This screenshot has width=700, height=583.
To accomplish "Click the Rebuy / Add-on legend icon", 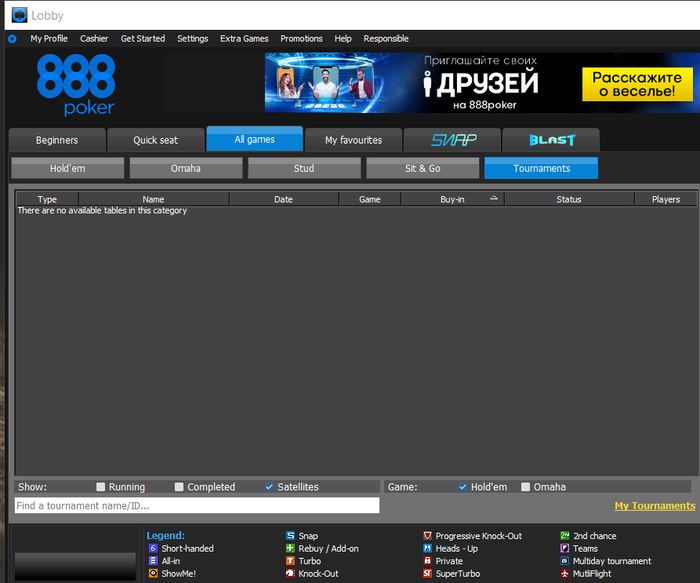I will [x=290, y=548].
